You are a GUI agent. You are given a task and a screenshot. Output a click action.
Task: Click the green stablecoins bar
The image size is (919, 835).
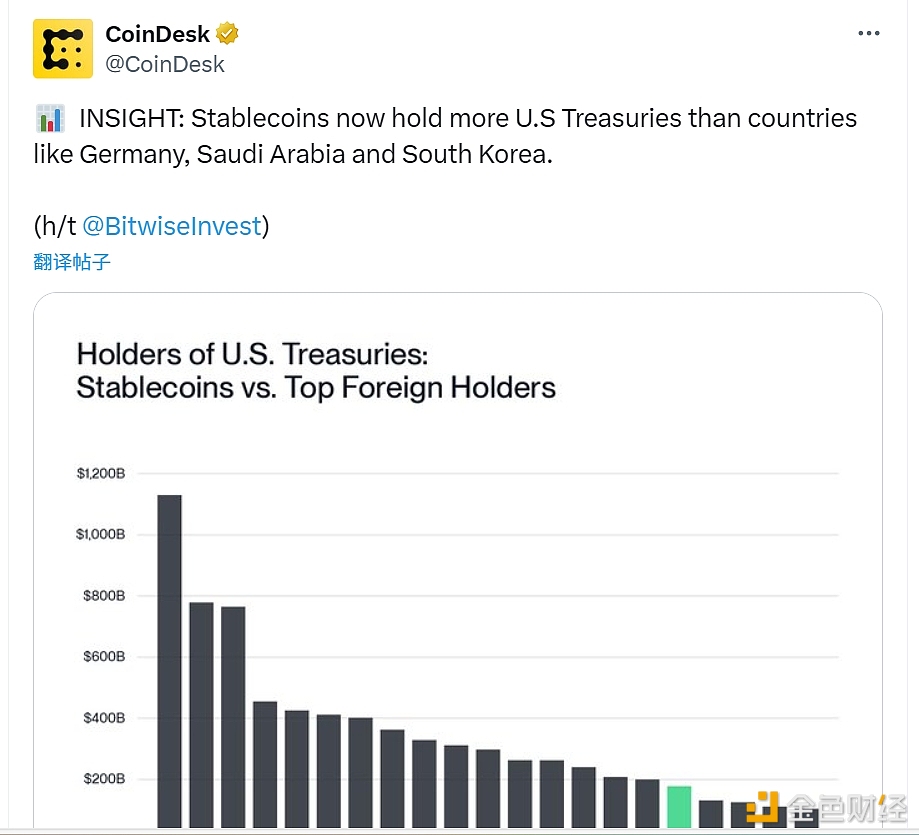pos(679,806)
